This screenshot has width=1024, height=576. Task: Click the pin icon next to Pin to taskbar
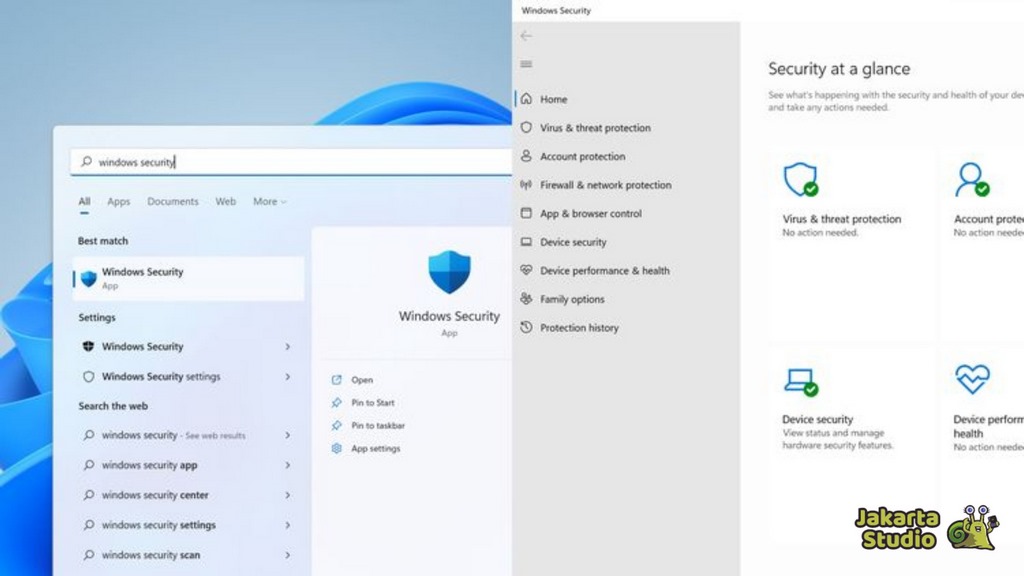336,425
